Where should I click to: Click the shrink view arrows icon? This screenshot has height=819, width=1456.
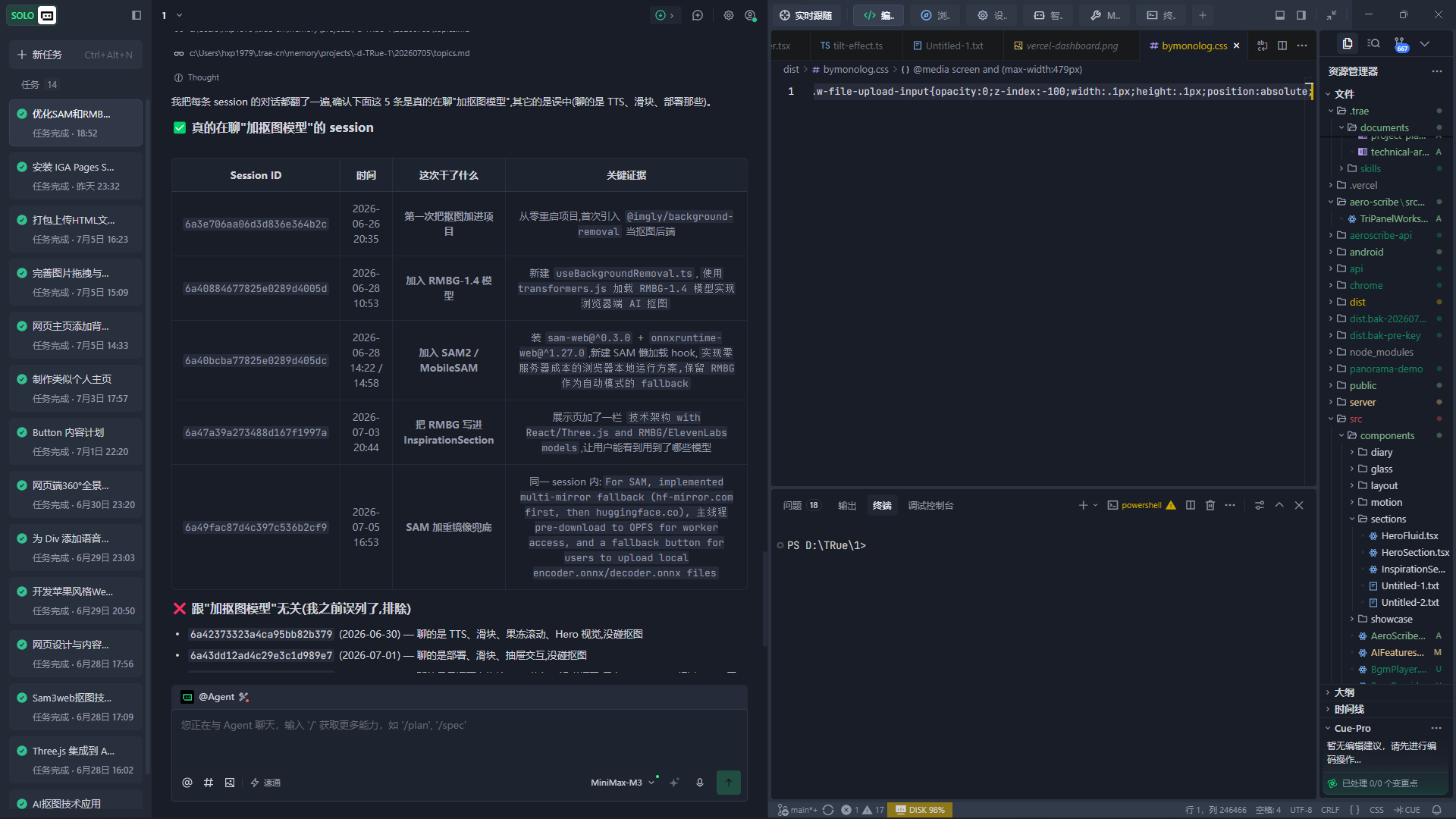[x=1332, y=15]
